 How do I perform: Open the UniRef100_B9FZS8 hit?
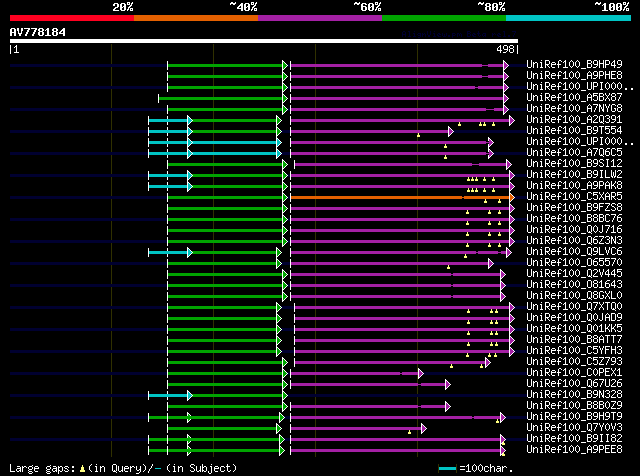pos(574,207)
